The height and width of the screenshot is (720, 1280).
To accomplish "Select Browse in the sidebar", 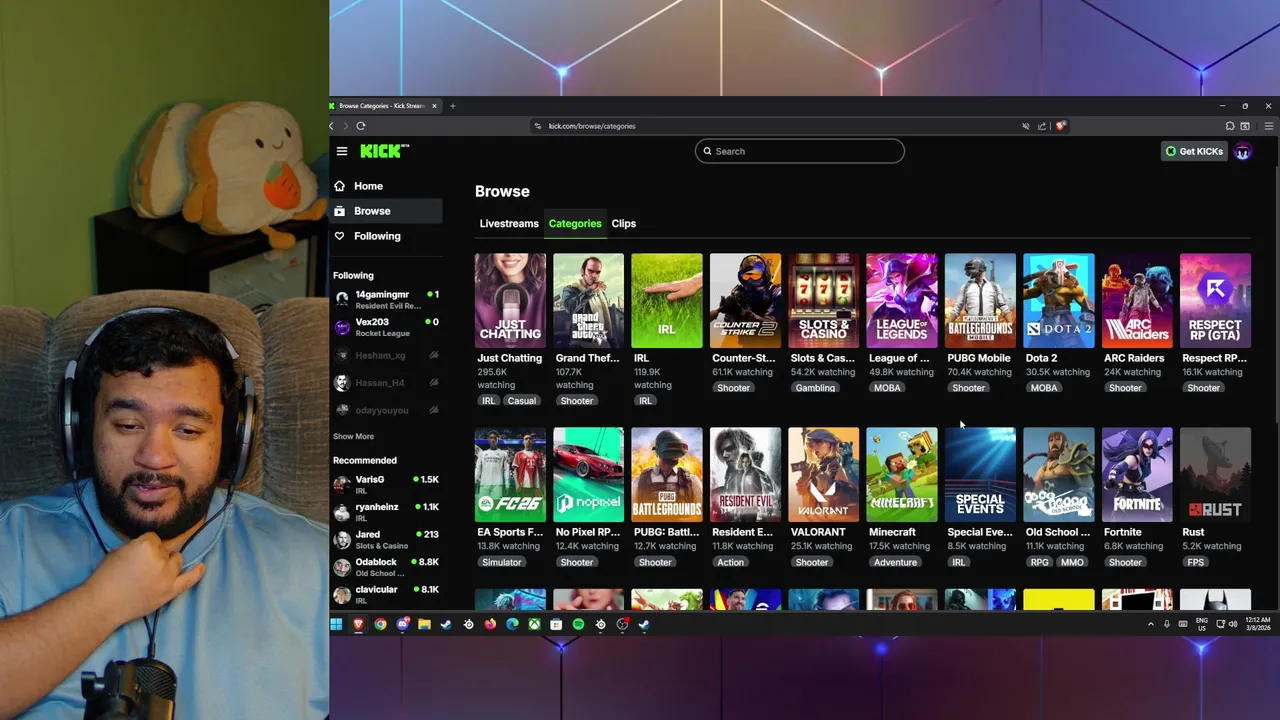I will pyautogui.click(x=386, y=211).
